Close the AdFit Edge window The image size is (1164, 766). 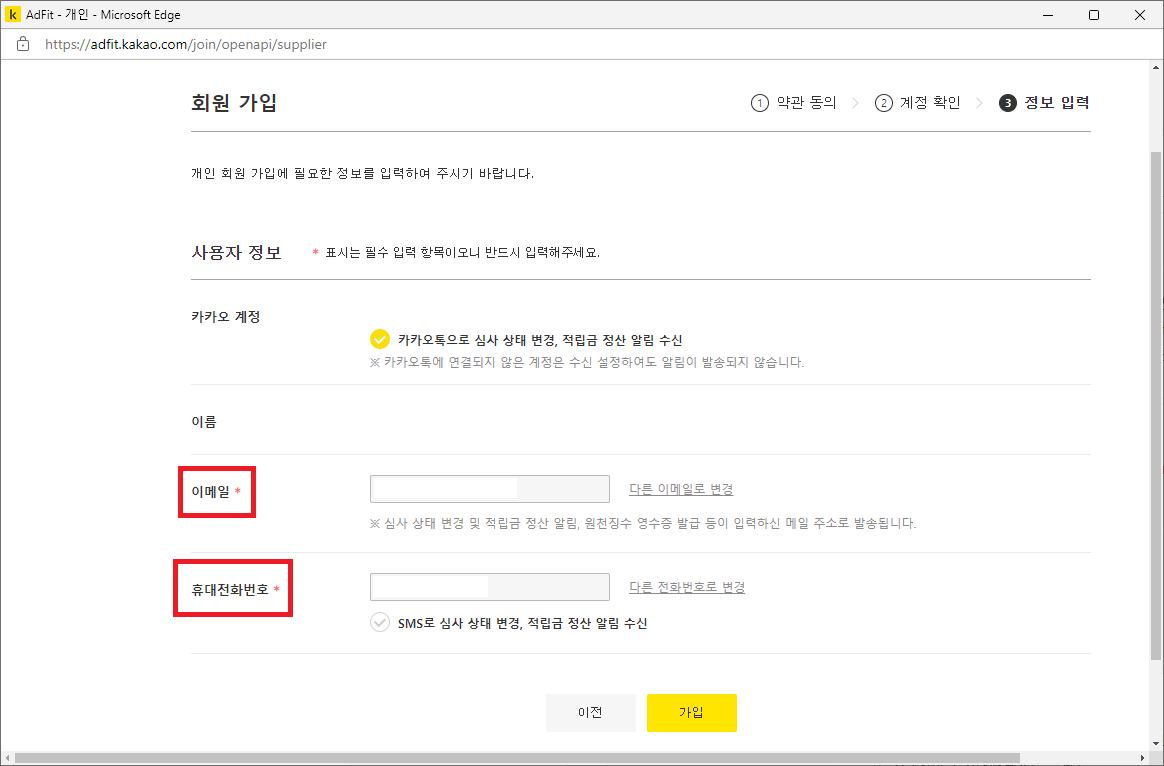click(1140, 15)
